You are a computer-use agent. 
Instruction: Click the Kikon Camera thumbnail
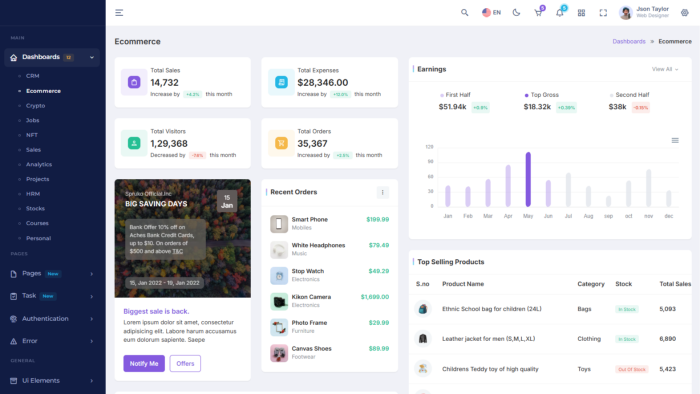tap(279, 302)
